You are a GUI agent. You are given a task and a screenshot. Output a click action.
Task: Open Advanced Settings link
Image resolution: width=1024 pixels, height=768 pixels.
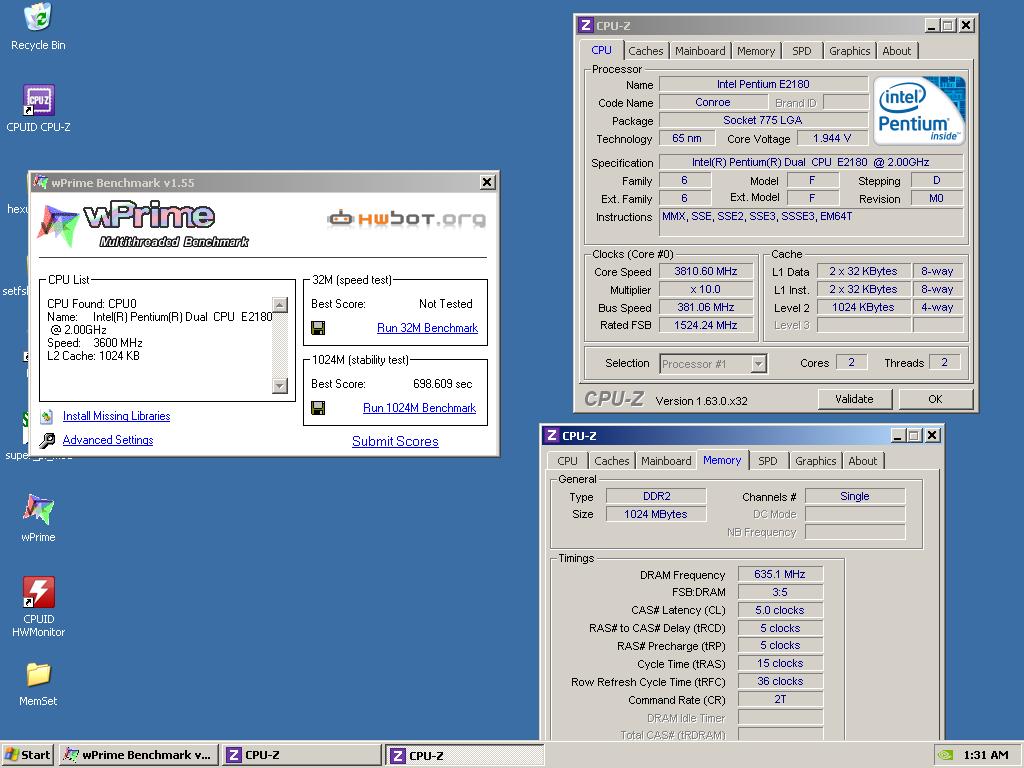click(x=108, y=440)
